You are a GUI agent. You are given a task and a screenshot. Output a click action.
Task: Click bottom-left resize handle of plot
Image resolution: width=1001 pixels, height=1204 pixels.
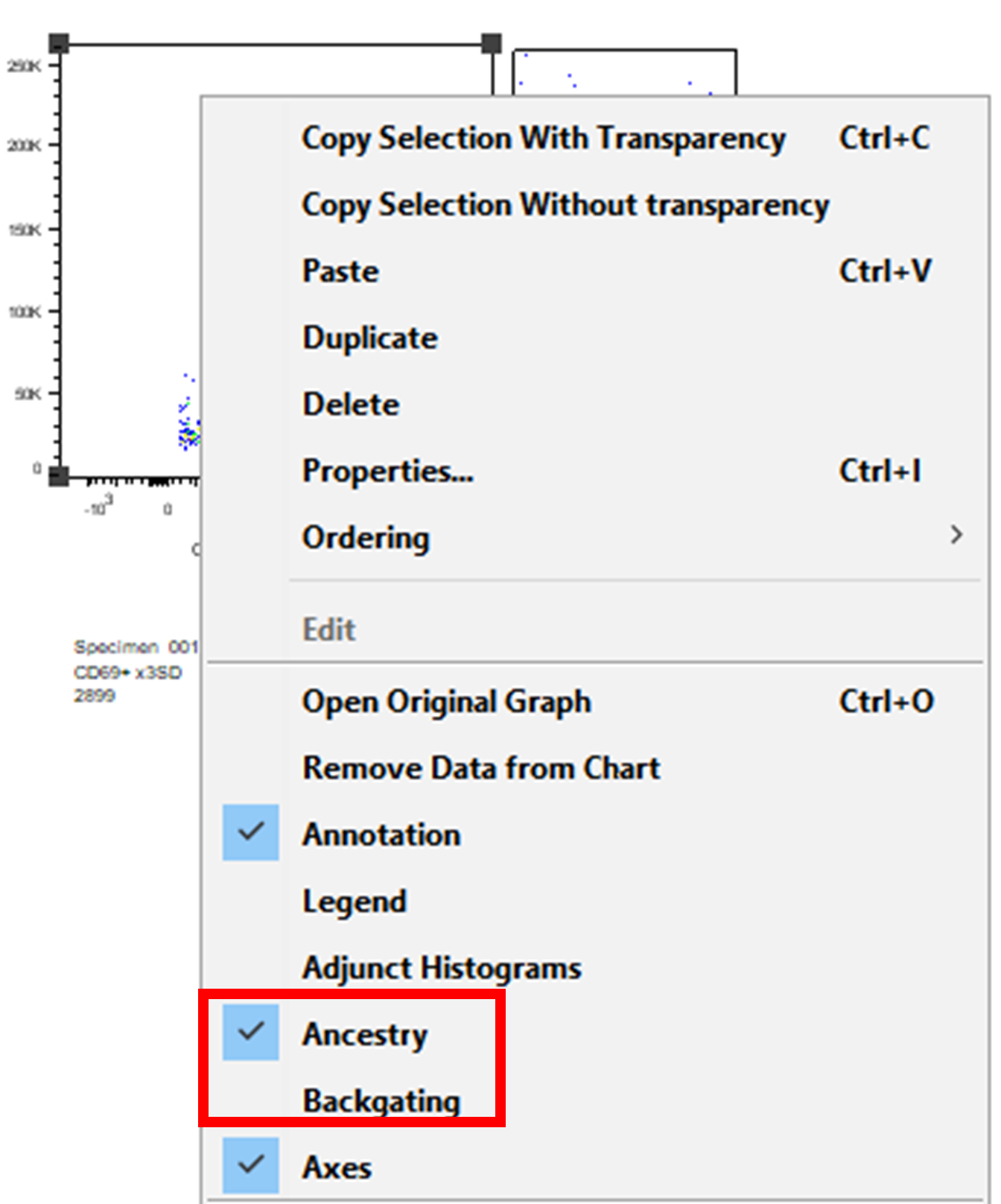pyautogui.click(x=59, y=476)
